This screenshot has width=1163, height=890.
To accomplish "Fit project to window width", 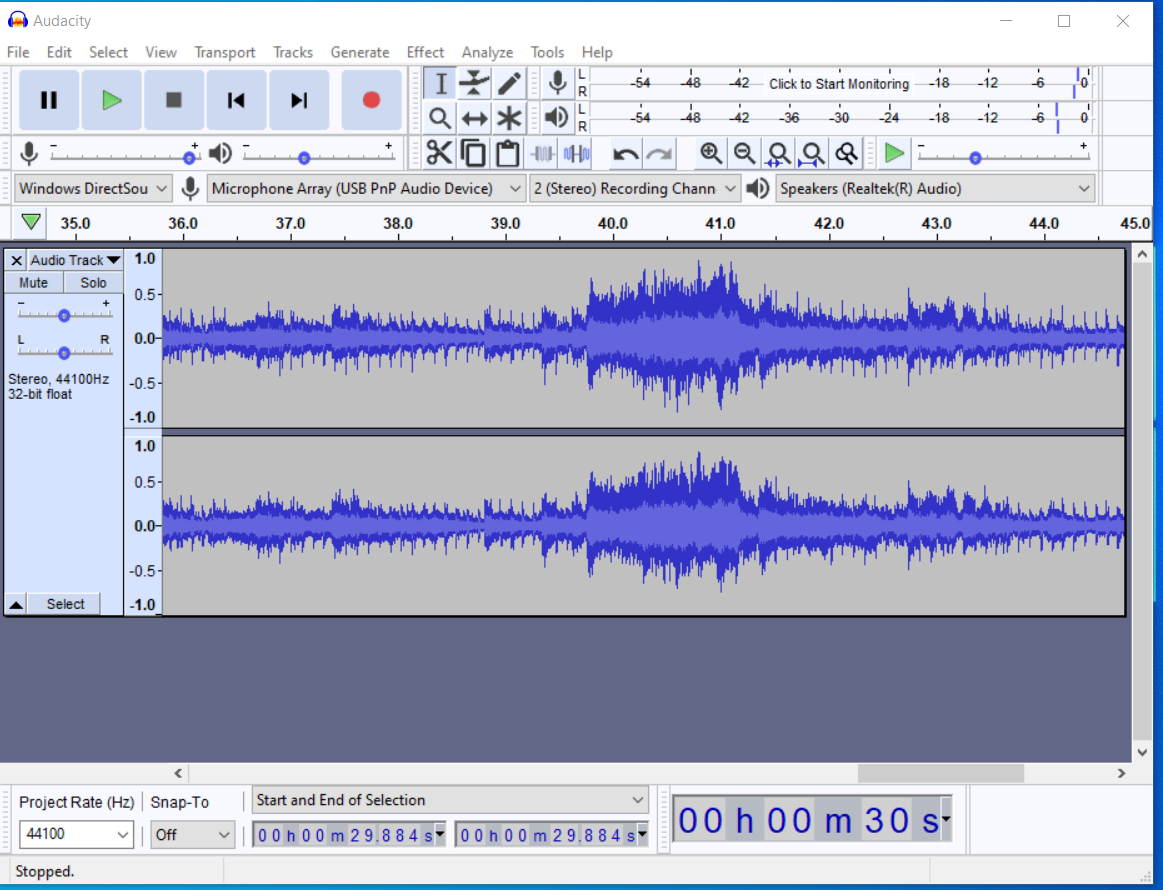I will click(x=812, y=154).
